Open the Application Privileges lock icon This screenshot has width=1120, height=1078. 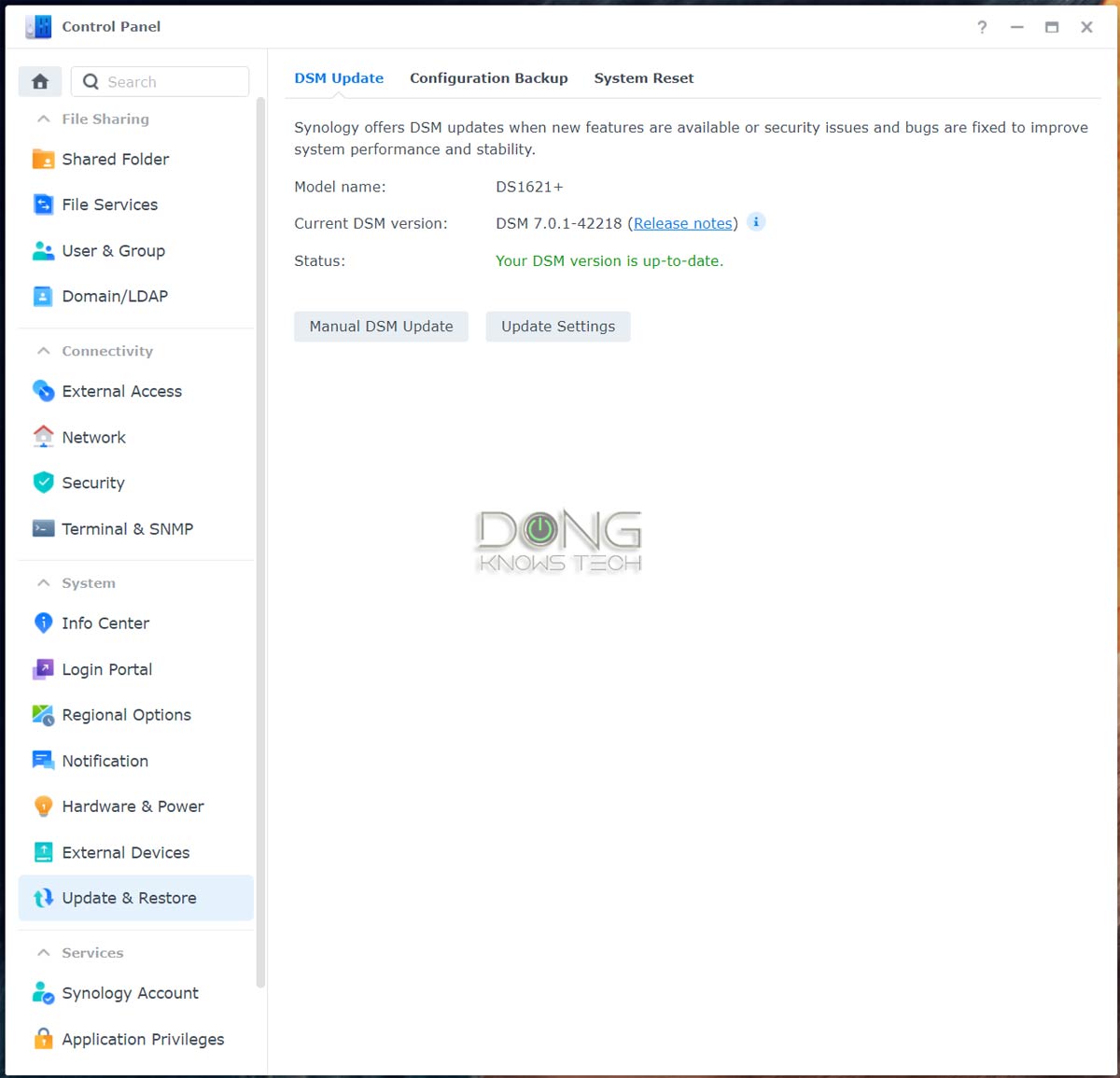43,1039
